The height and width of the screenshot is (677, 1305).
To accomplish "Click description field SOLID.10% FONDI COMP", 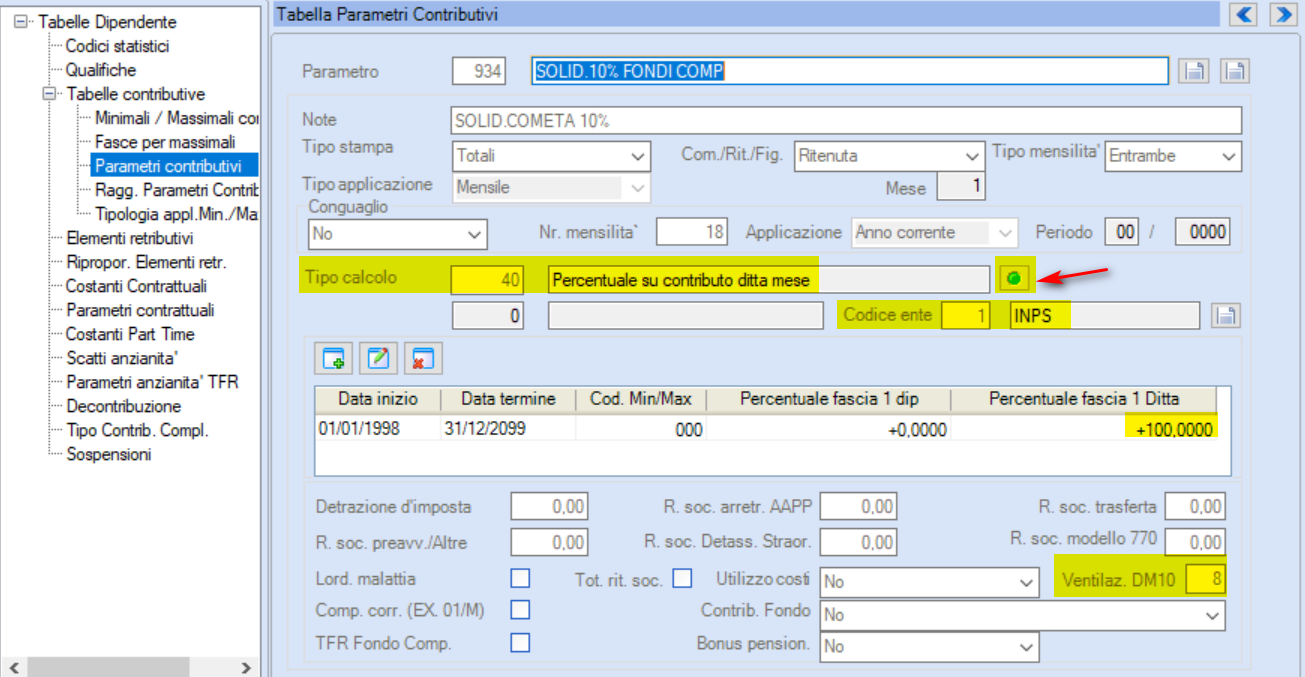I will 850,71.
